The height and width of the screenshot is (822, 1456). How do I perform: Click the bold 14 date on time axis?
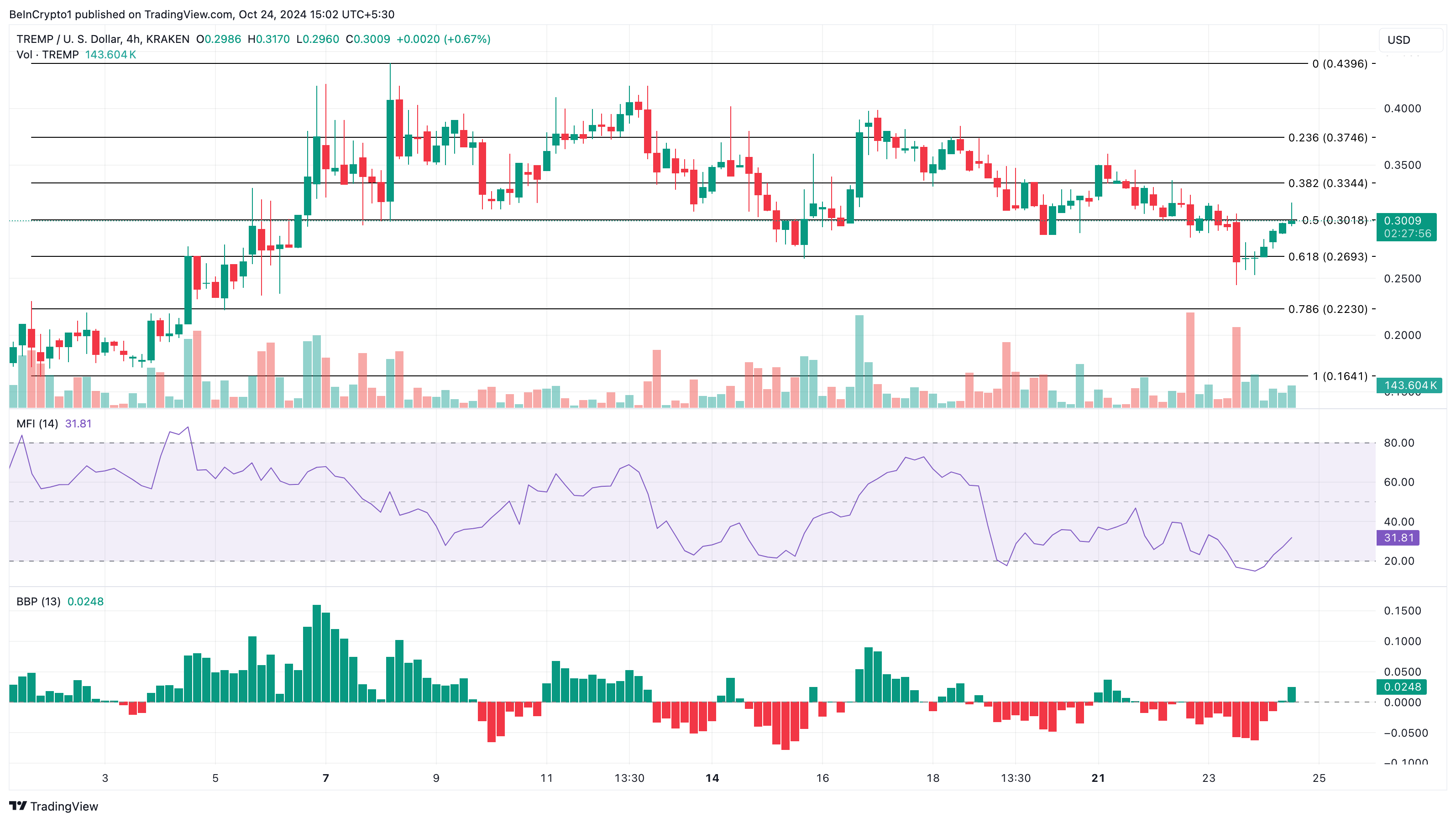coord(712,778)
